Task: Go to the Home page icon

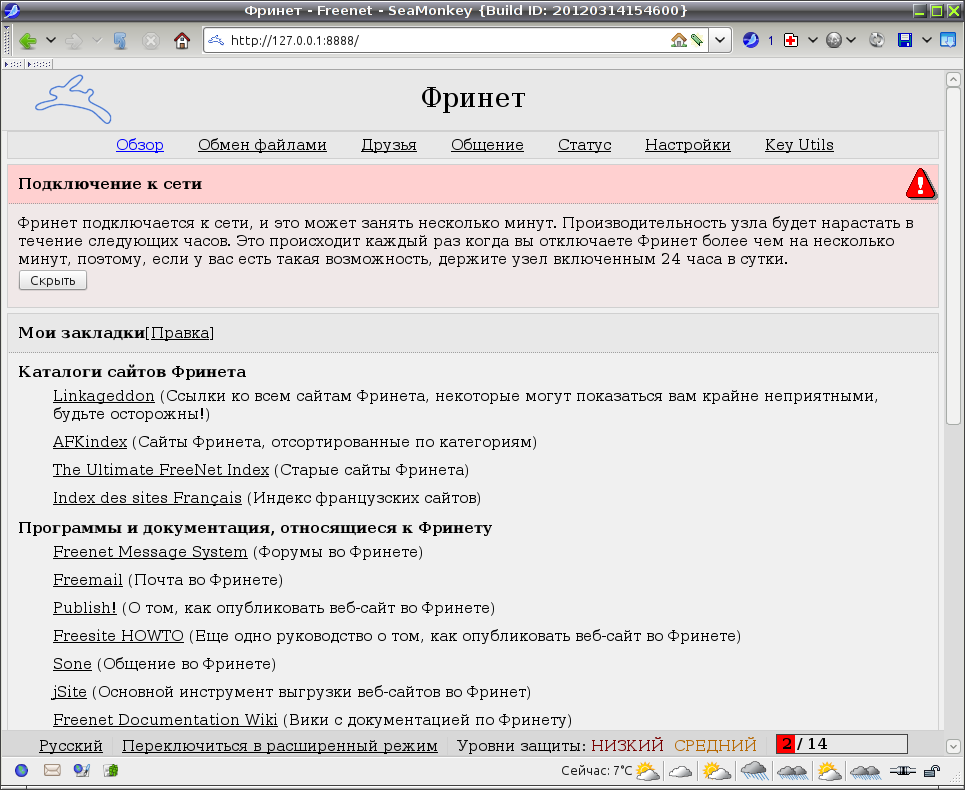Action: (182, 41)
